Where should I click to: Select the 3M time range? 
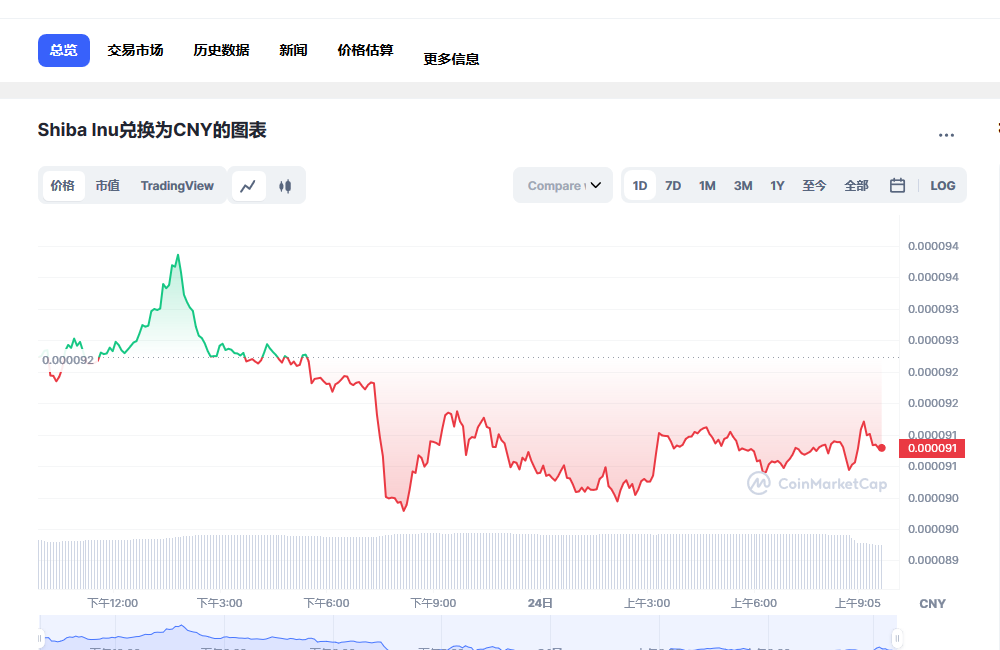coord(743,186)
